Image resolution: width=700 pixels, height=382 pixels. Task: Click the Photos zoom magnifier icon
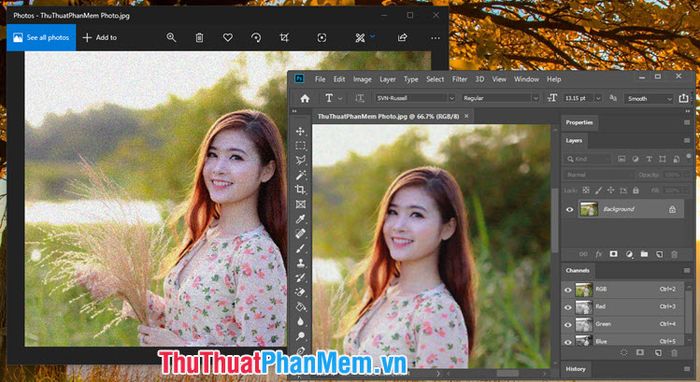(x=171, y=37)
